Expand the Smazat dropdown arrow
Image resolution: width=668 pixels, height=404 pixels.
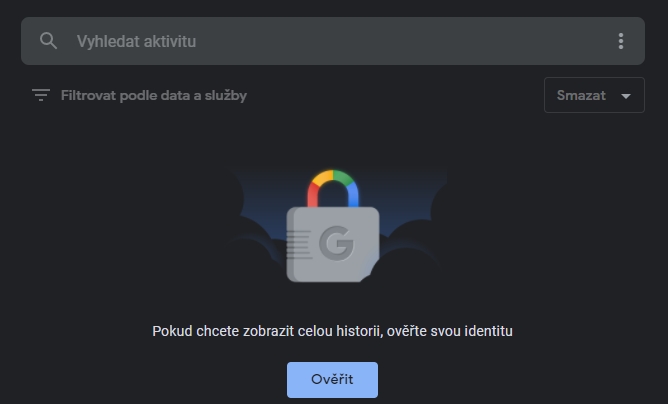click(627, 96)
